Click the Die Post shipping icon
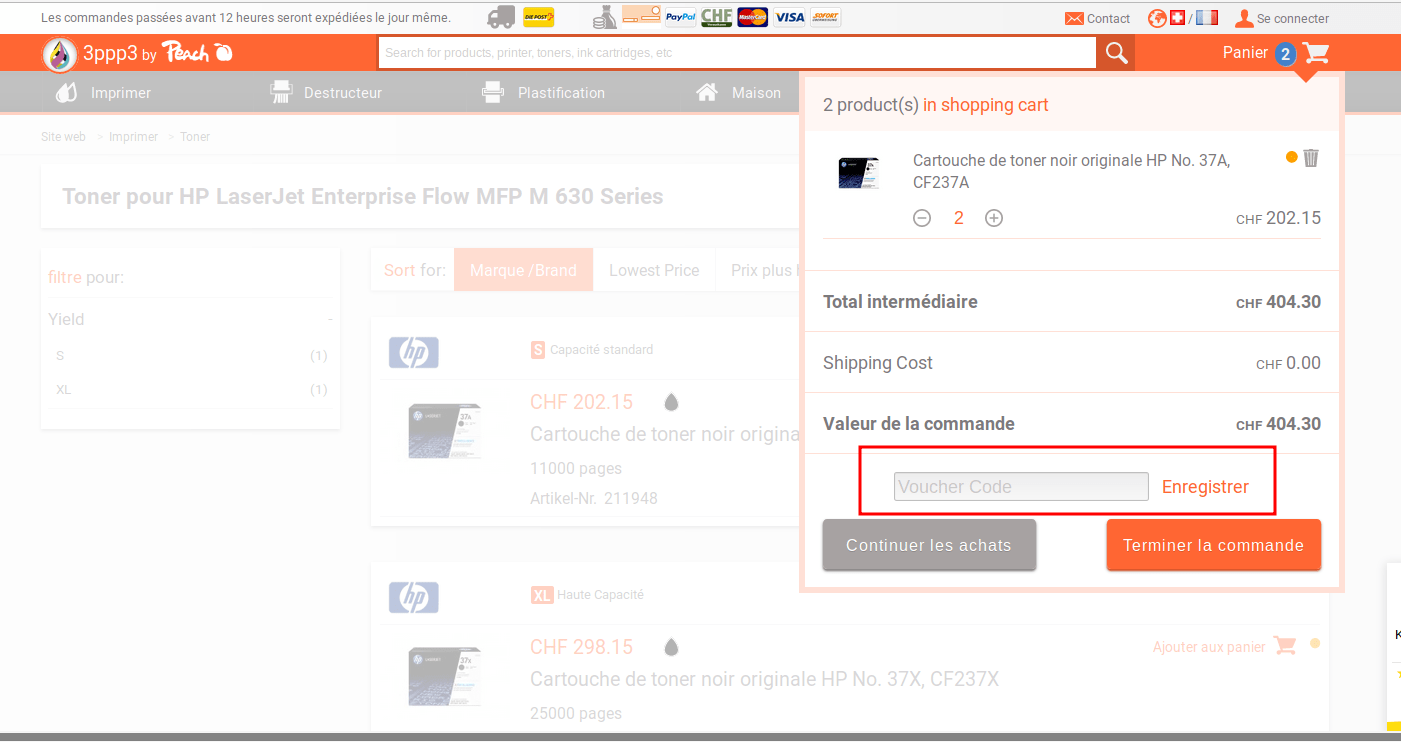 pyautogui.click(x=537, y=17)
